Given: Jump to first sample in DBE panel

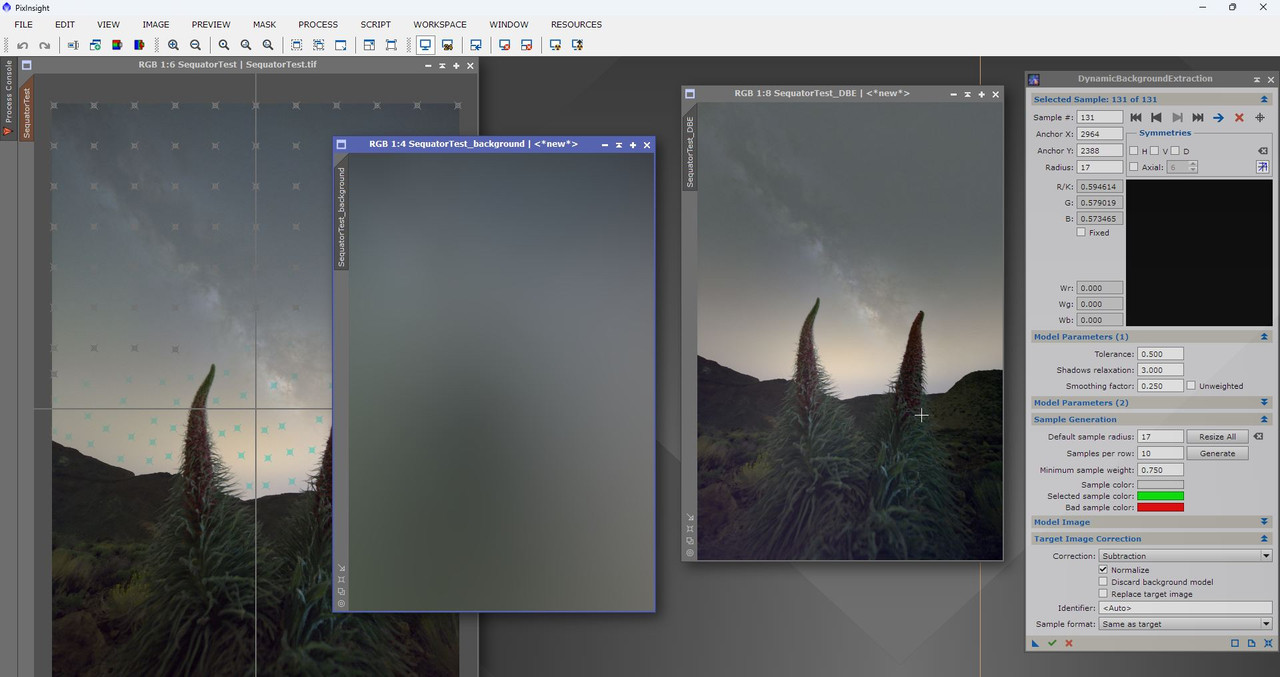Looking at the screenshot, I should point(1136,118).
